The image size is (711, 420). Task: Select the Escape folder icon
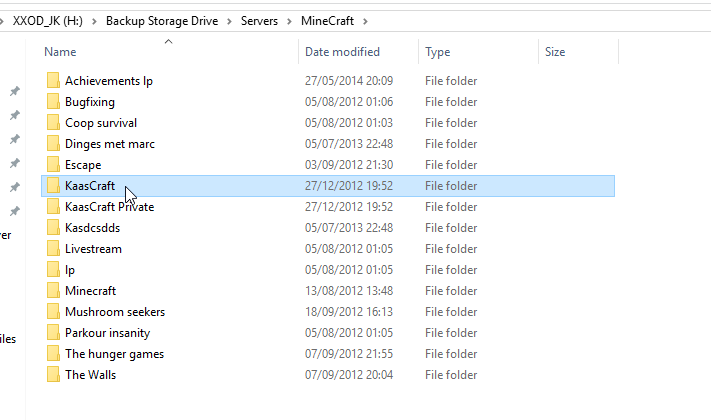(x=54, y=164)
